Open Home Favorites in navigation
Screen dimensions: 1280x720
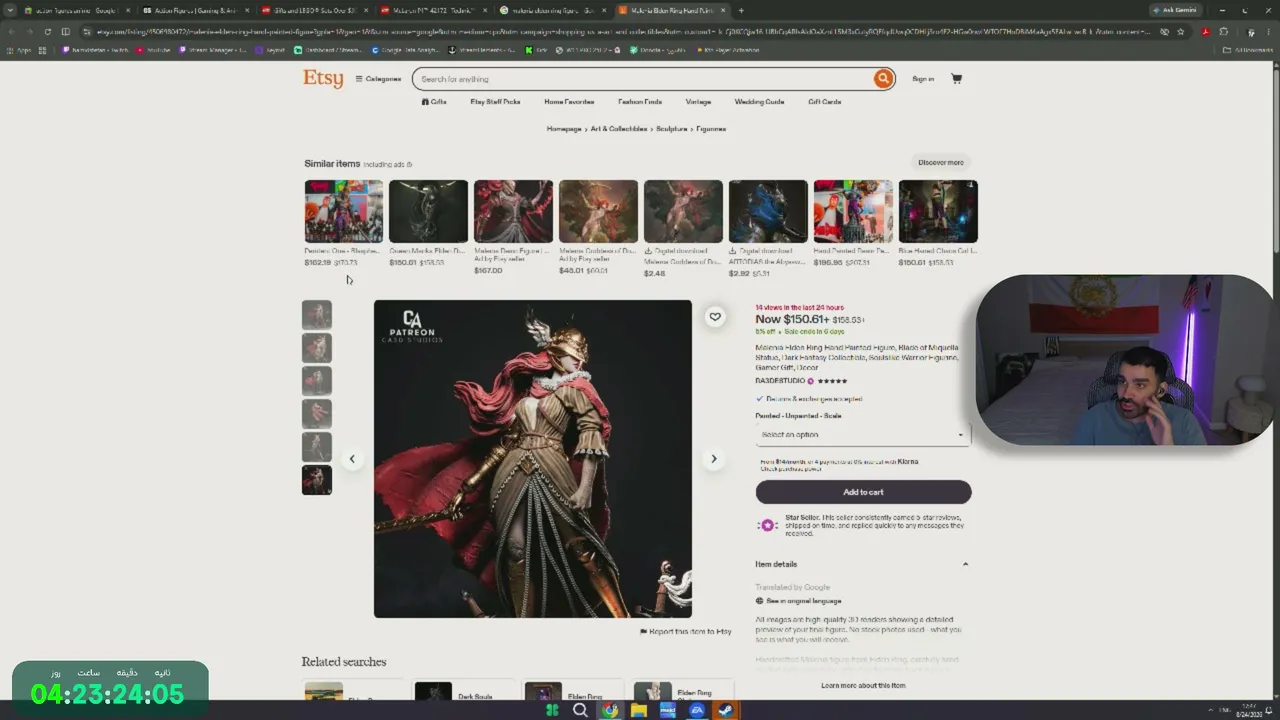coord(569,102)
